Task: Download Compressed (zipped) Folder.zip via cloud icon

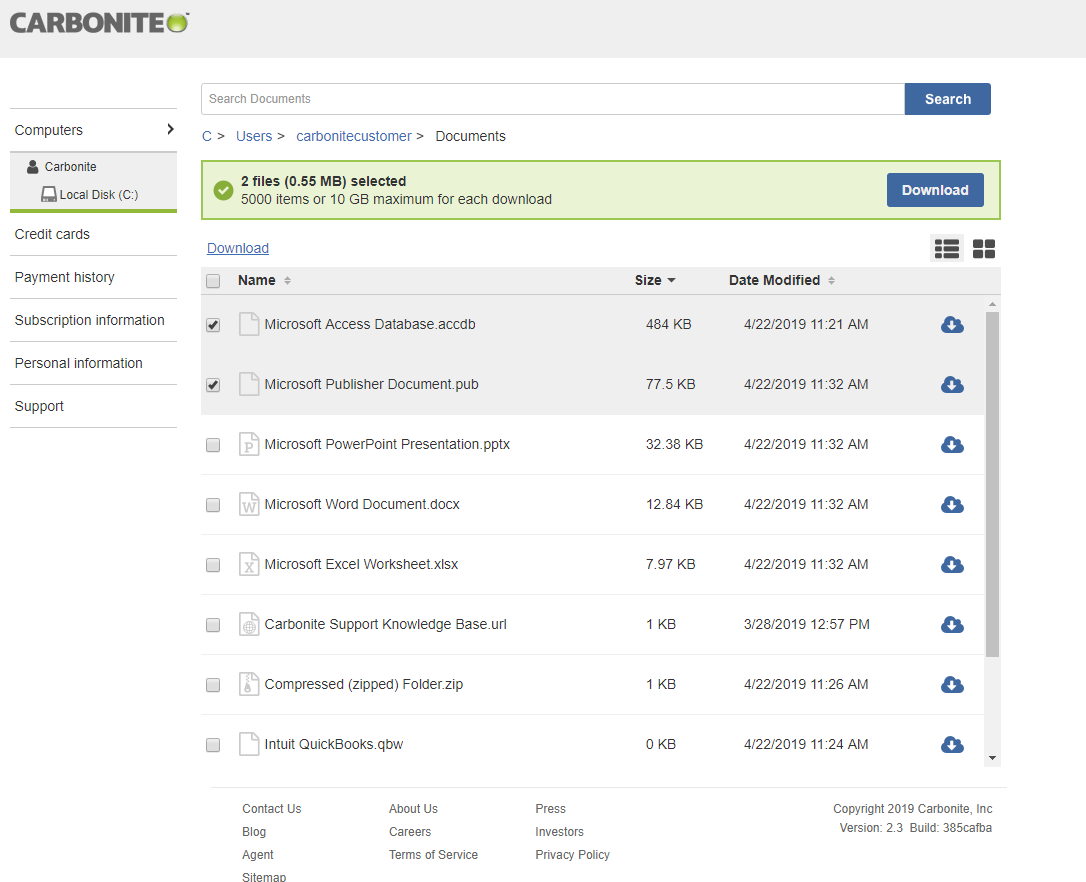Action: point(952,685)
